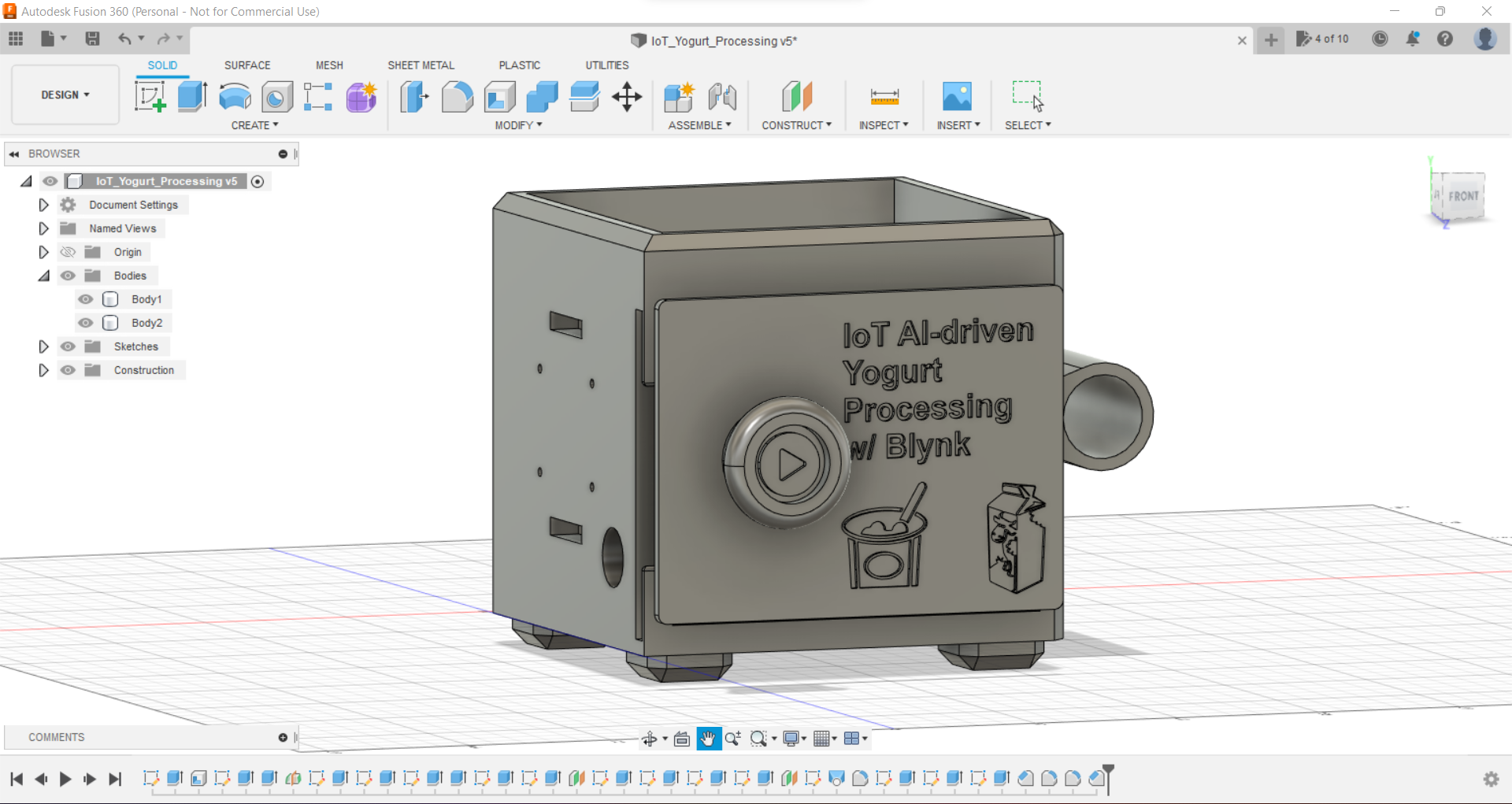
Task: Jump to the timeline end
Action: click(115, 779)
